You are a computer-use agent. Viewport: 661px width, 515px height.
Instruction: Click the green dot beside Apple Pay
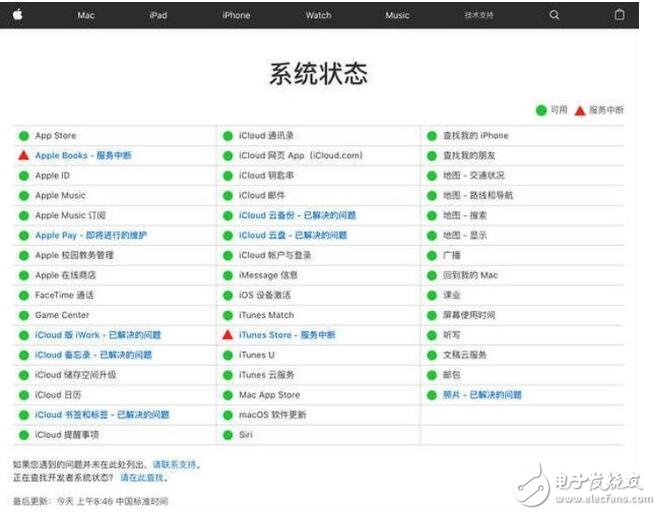point(24,236)
